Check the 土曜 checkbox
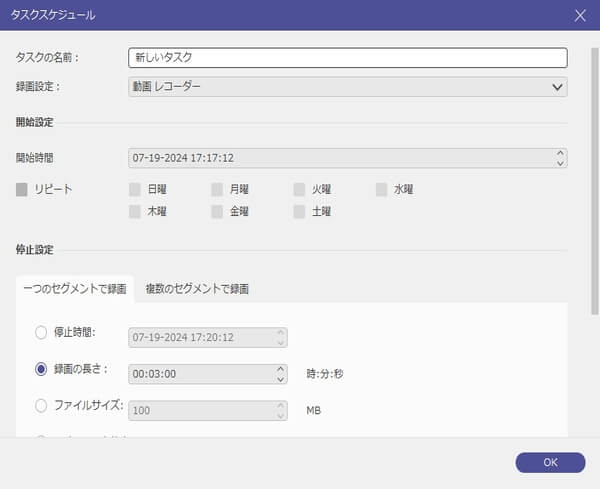This screenshot has width=600, height=489. (299, 211)
